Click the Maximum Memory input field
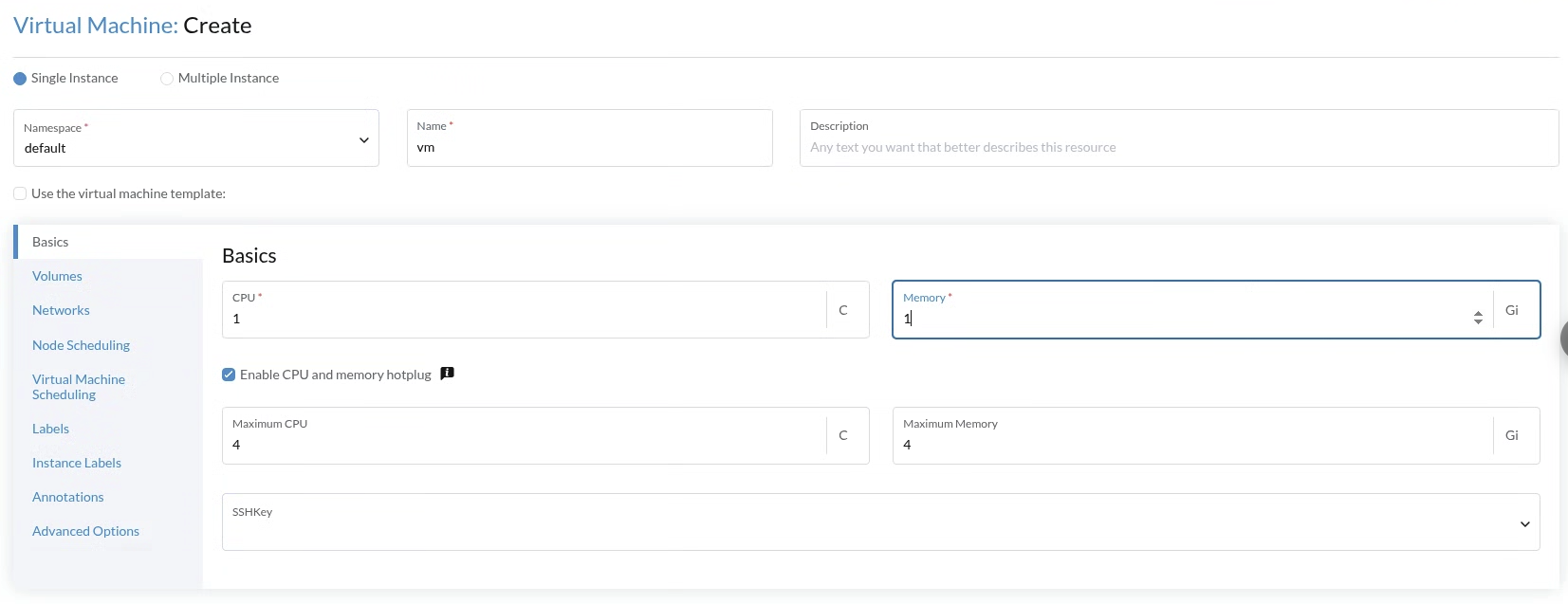This screenshot has height=604, width=1568. click(1191, 445)
